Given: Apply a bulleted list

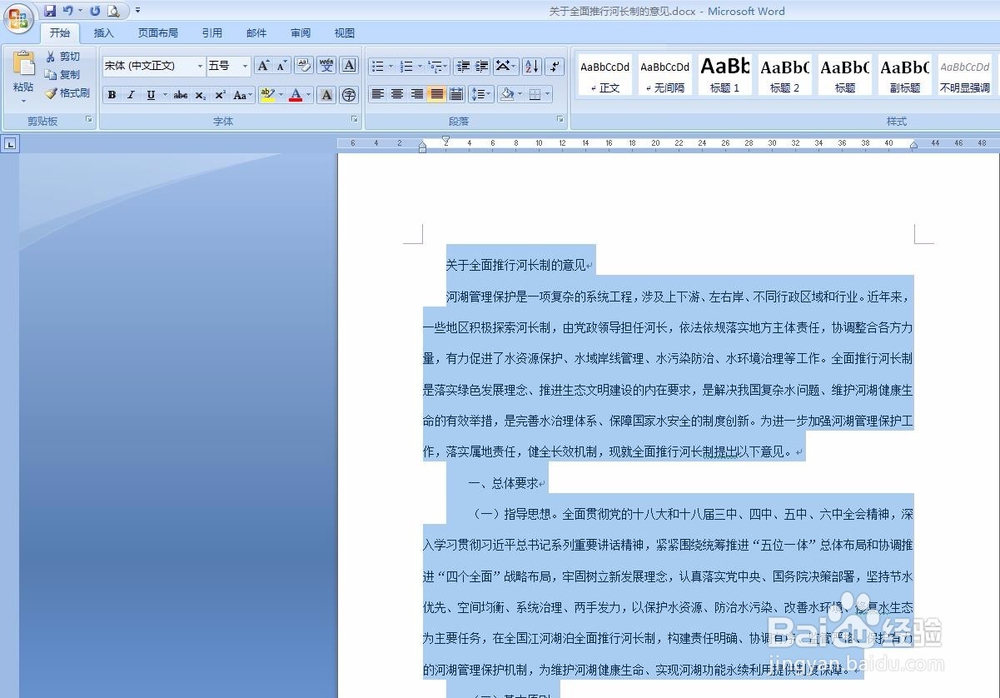Looking at the screenshot, I should [x=378, y=66].
